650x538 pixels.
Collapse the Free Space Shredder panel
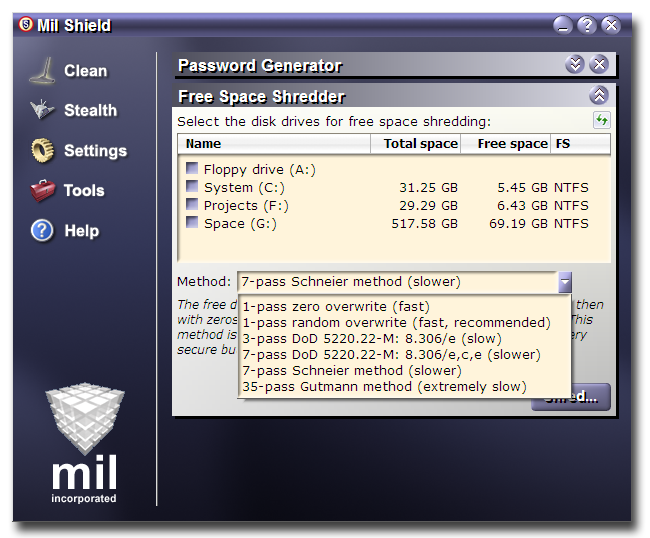pos(599,96)
